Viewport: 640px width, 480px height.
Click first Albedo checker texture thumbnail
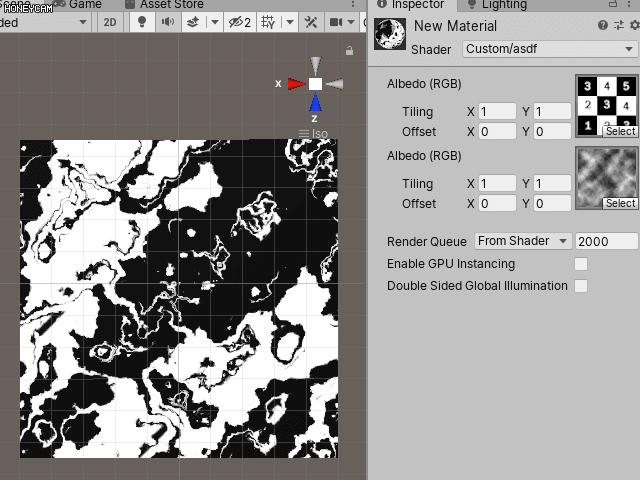(x=607, y=105)
